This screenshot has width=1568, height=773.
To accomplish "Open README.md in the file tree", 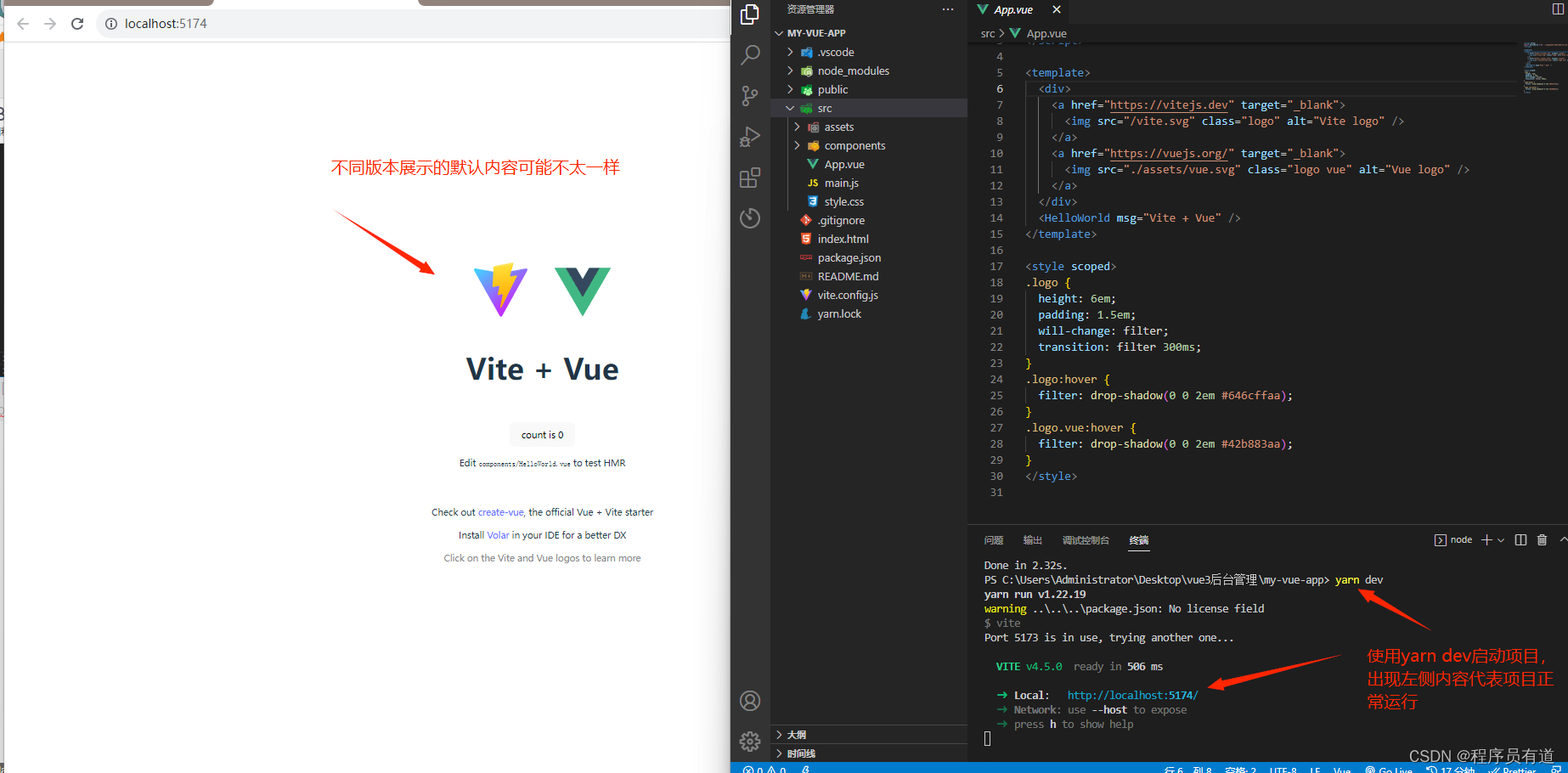I will click(x=848, y=276).
